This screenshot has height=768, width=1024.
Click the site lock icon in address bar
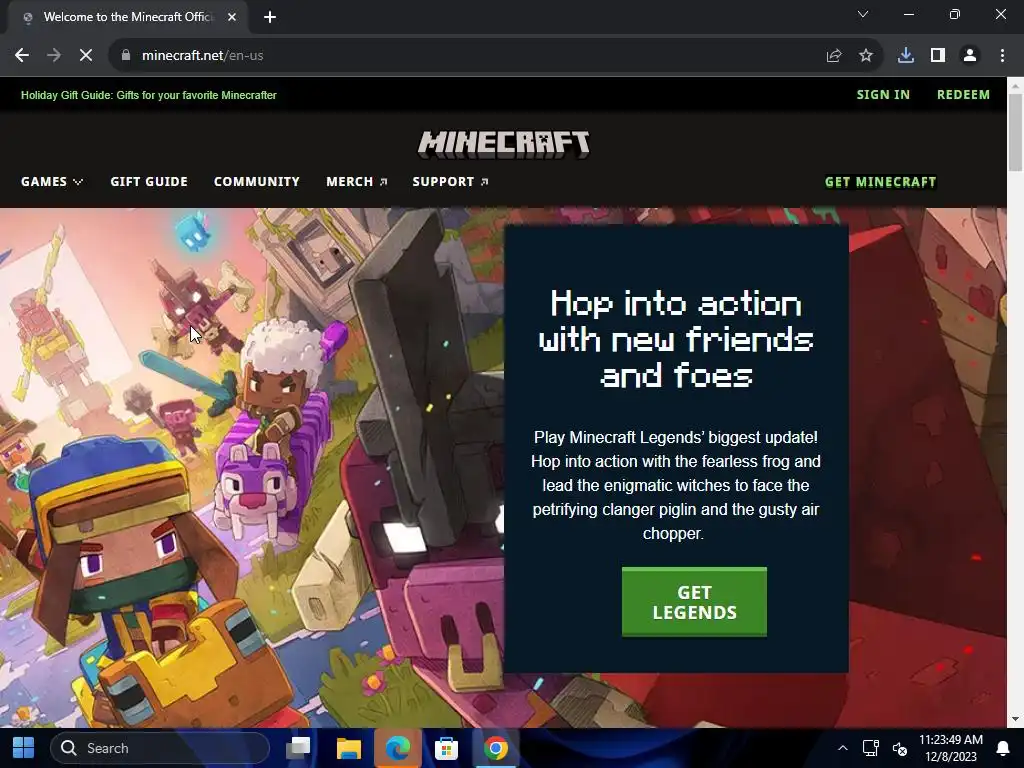click(125, 56)
